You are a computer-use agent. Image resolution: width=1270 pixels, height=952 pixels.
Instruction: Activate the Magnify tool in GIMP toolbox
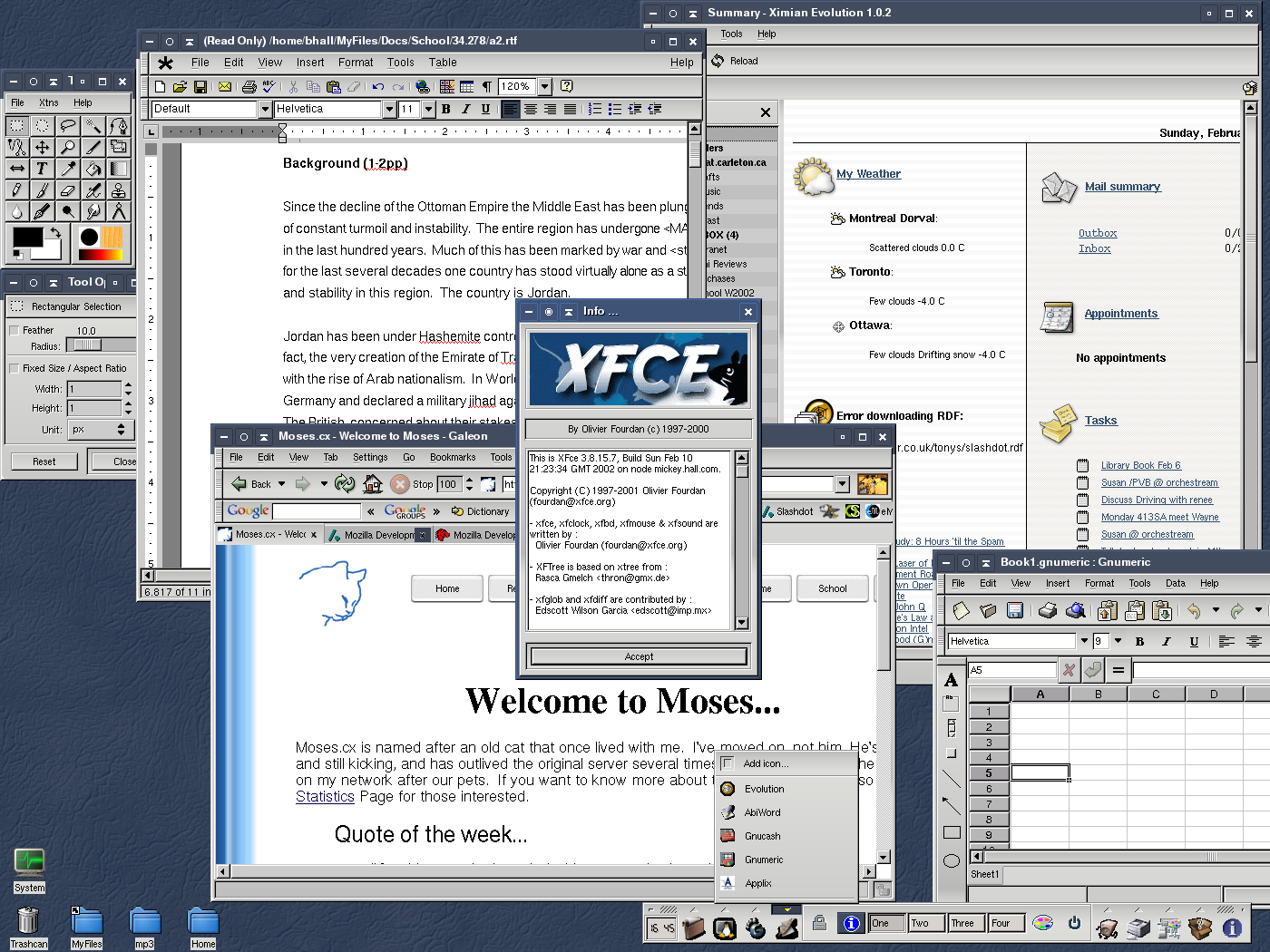coord(67,147)
